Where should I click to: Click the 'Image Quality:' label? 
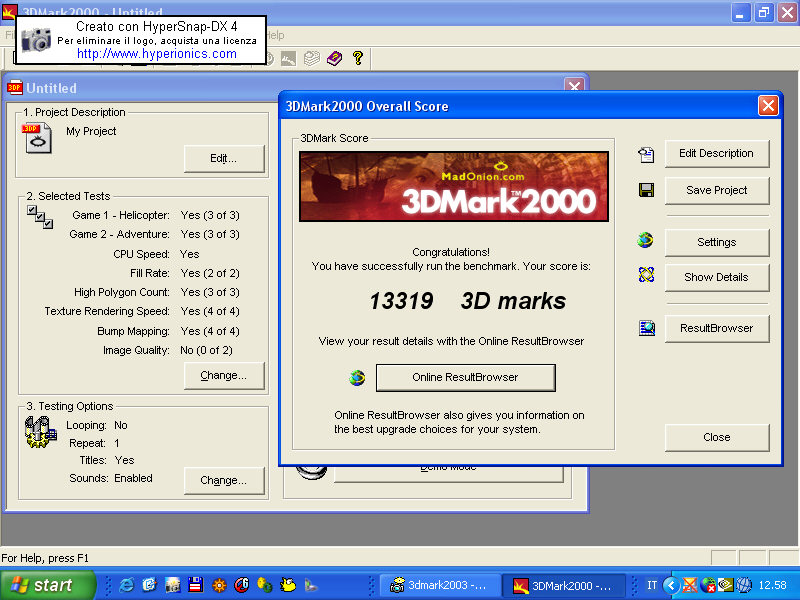point(136,351)
